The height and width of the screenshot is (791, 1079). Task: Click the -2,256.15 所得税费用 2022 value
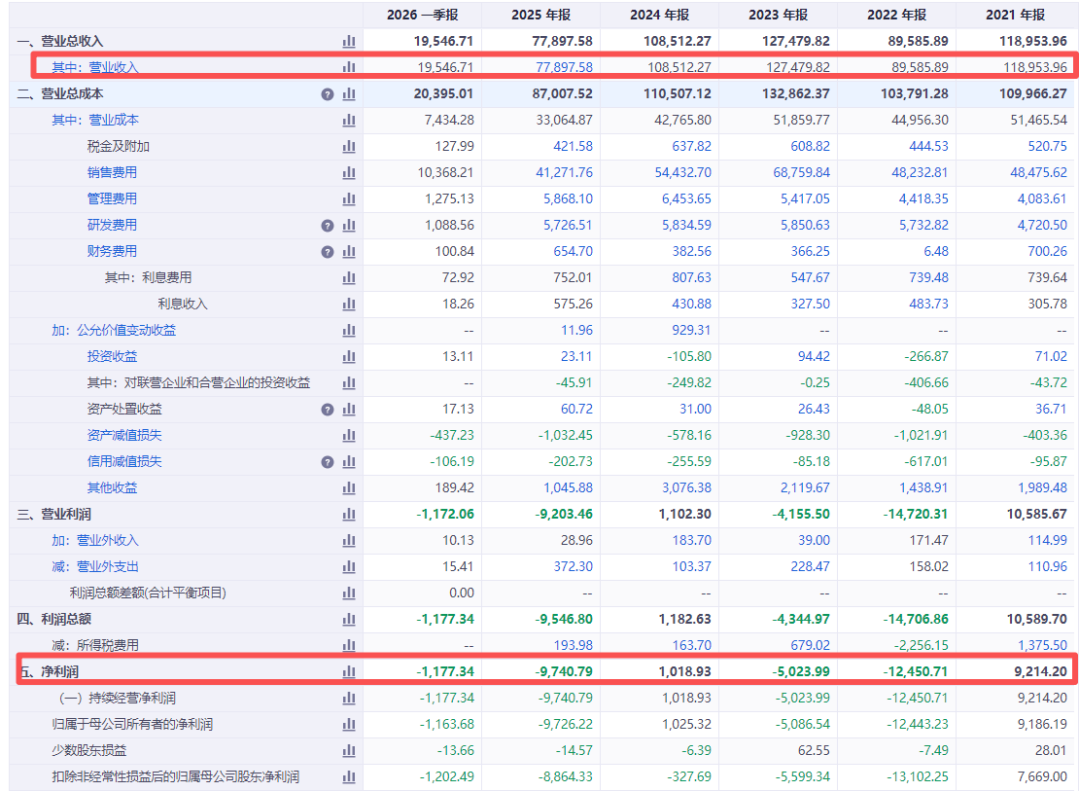[x=921, y=646]
